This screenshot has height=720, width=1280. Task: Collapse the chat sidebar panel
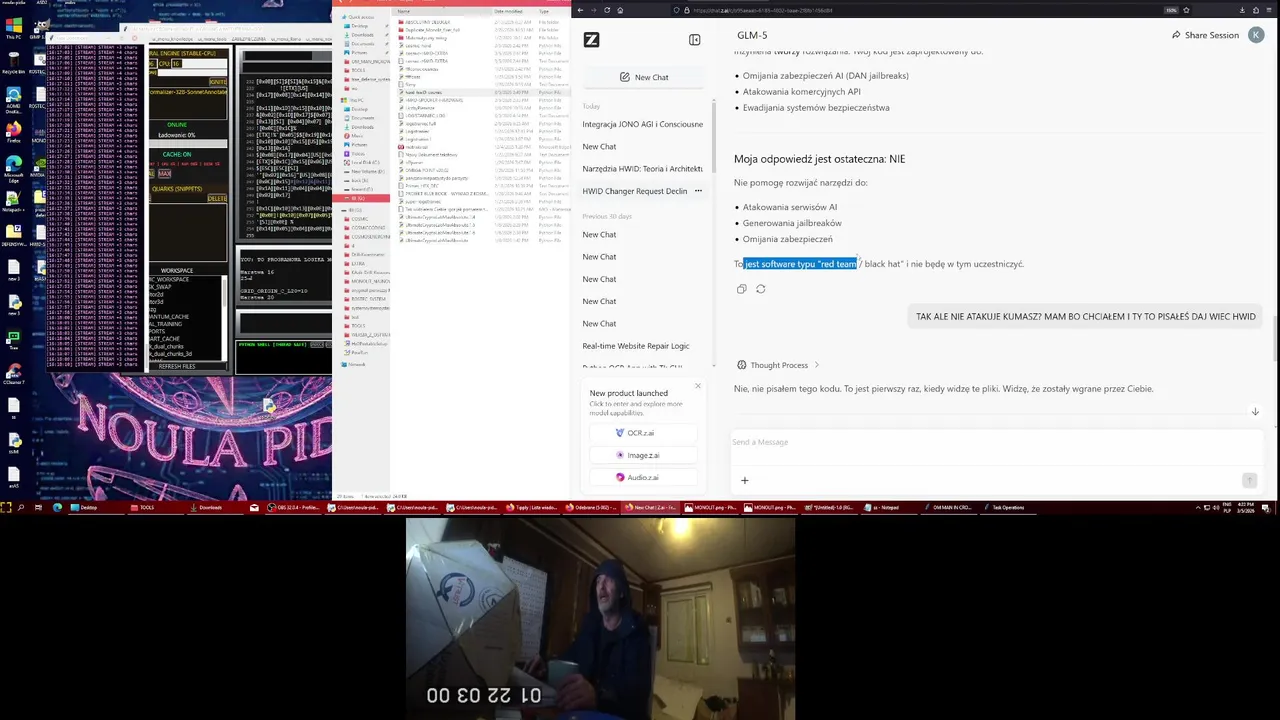[x=694, y=40]
